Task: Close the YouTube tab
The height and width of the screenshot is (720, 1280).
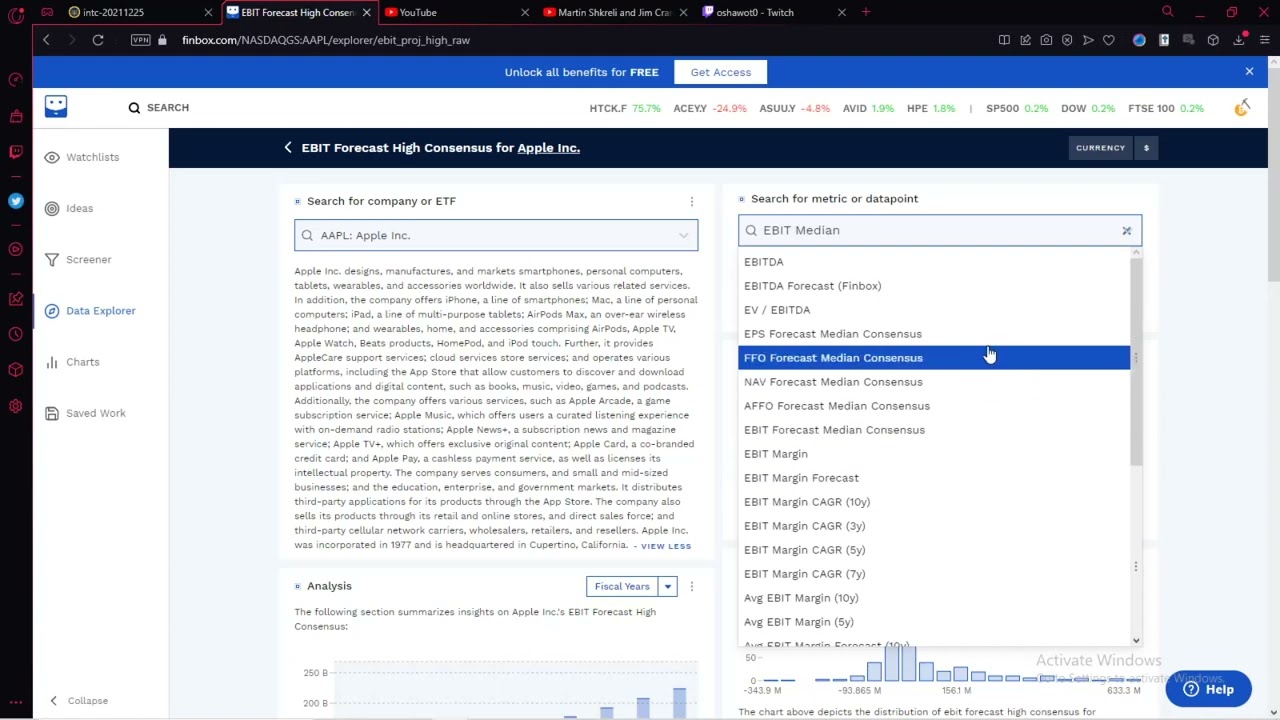Action: pos(525,12)
